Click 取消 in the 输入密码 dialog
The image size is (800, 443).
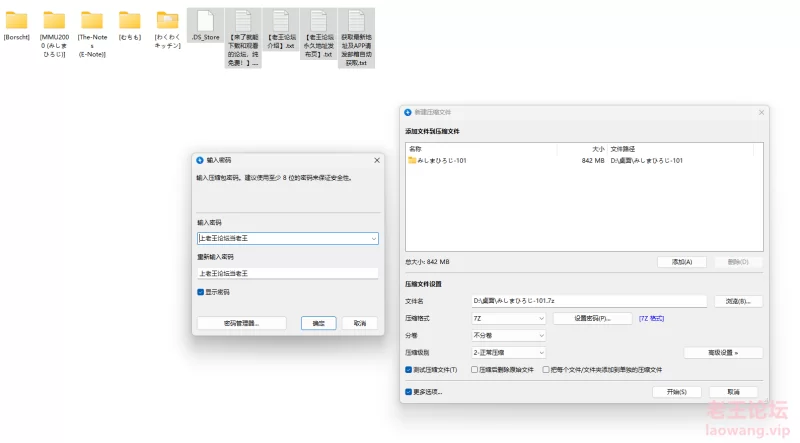coord(360,323)
